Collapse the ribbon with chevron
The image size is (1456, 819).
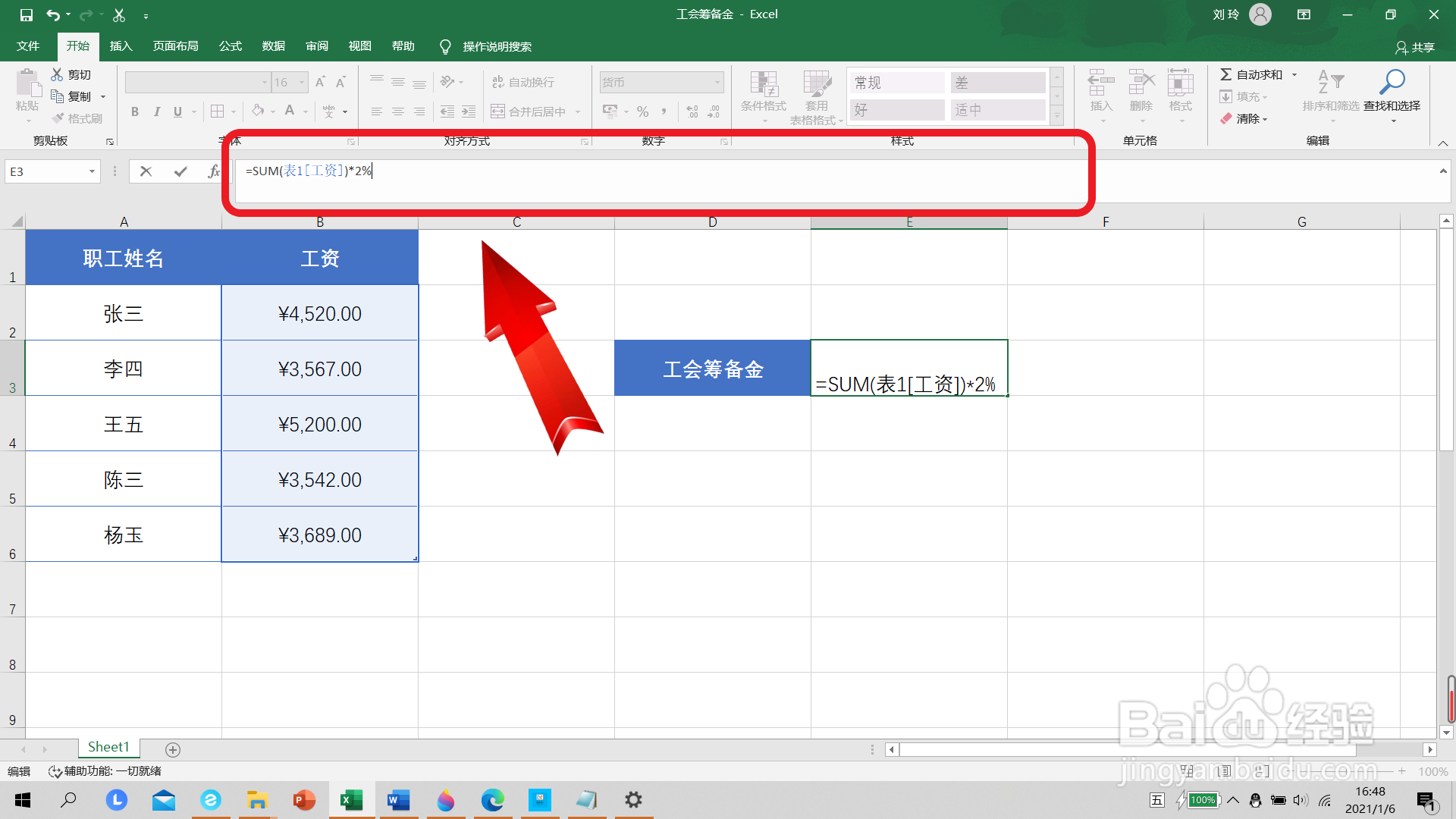point(1442,143)
